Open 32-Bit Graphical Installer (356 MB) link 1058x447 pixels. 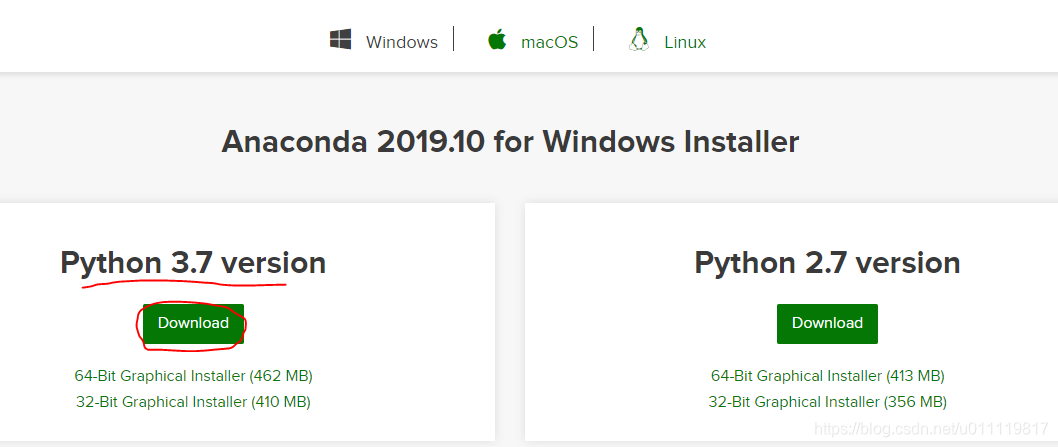[x=827, y=402]
